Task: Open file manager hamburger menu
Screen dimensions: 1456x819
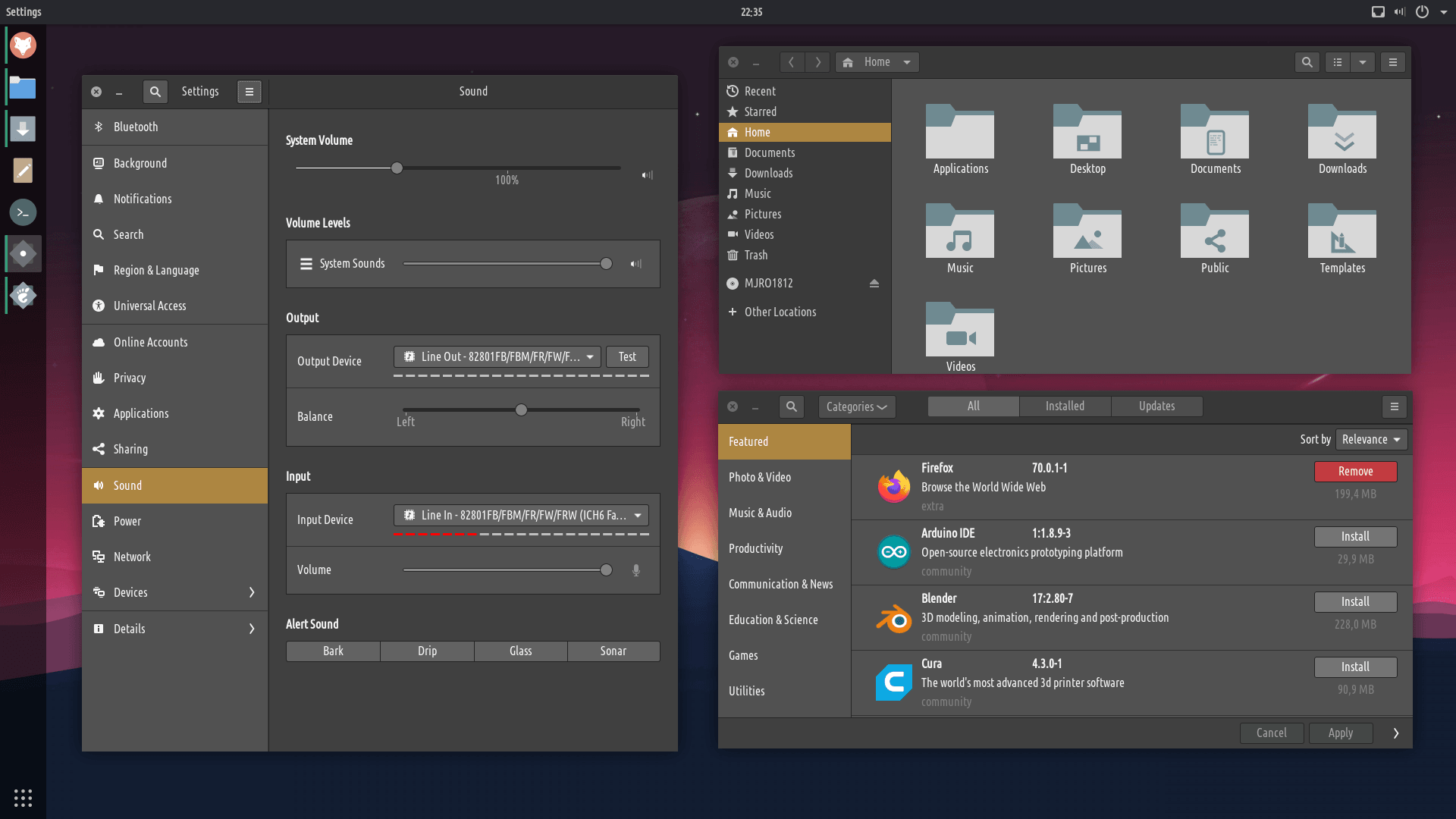Action: coord(1392,62)
